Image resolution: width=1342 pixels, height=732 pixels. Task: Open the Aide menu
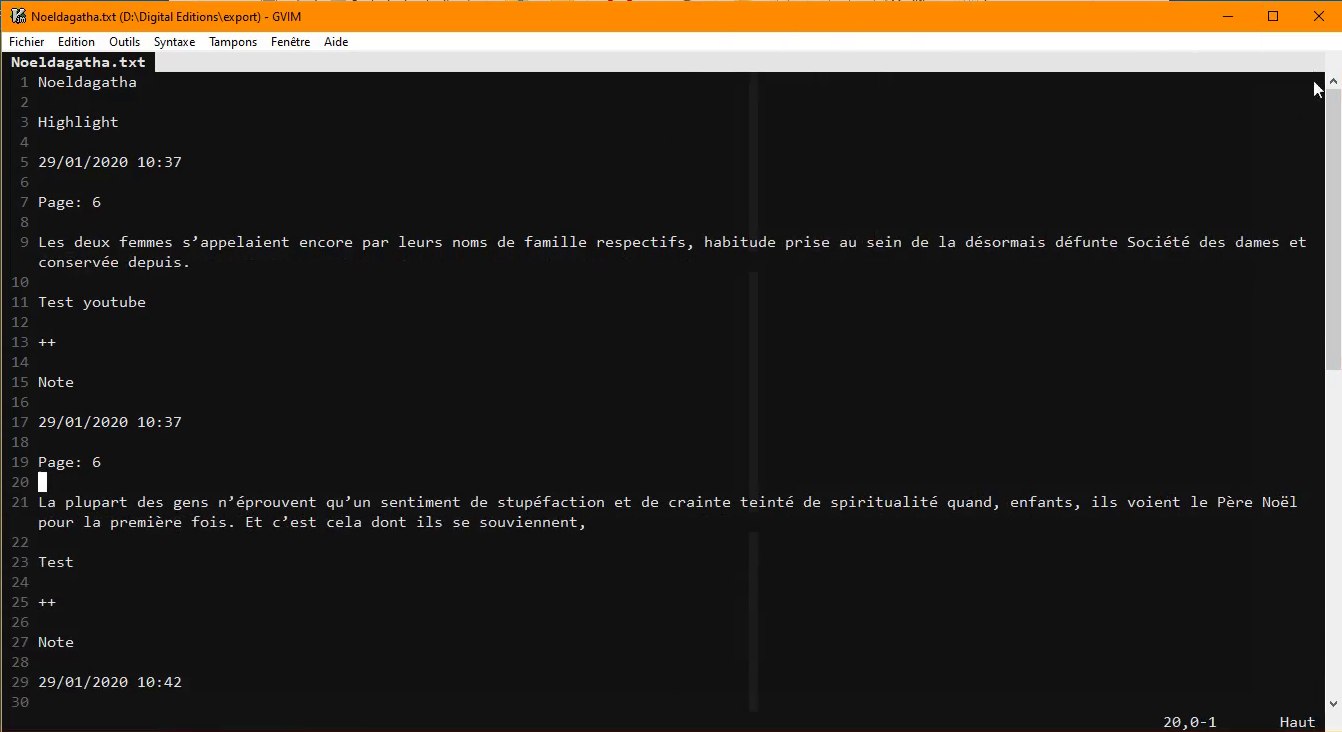pyautogui.click(x=336, y=42)
